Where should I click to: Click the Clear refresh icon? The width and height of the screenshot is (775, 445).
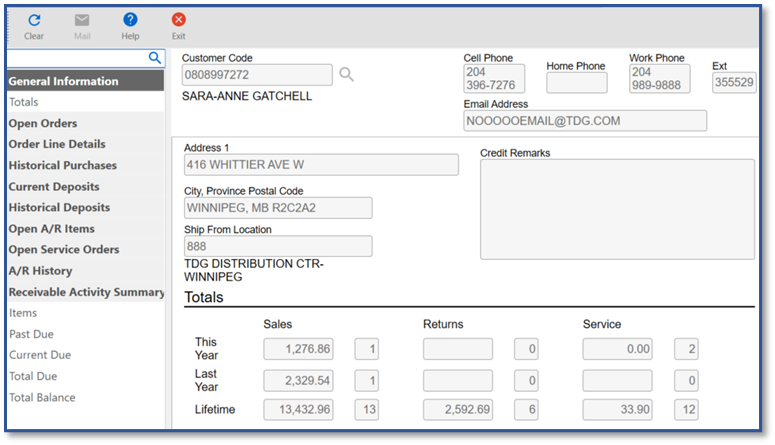tap(34, 20)
